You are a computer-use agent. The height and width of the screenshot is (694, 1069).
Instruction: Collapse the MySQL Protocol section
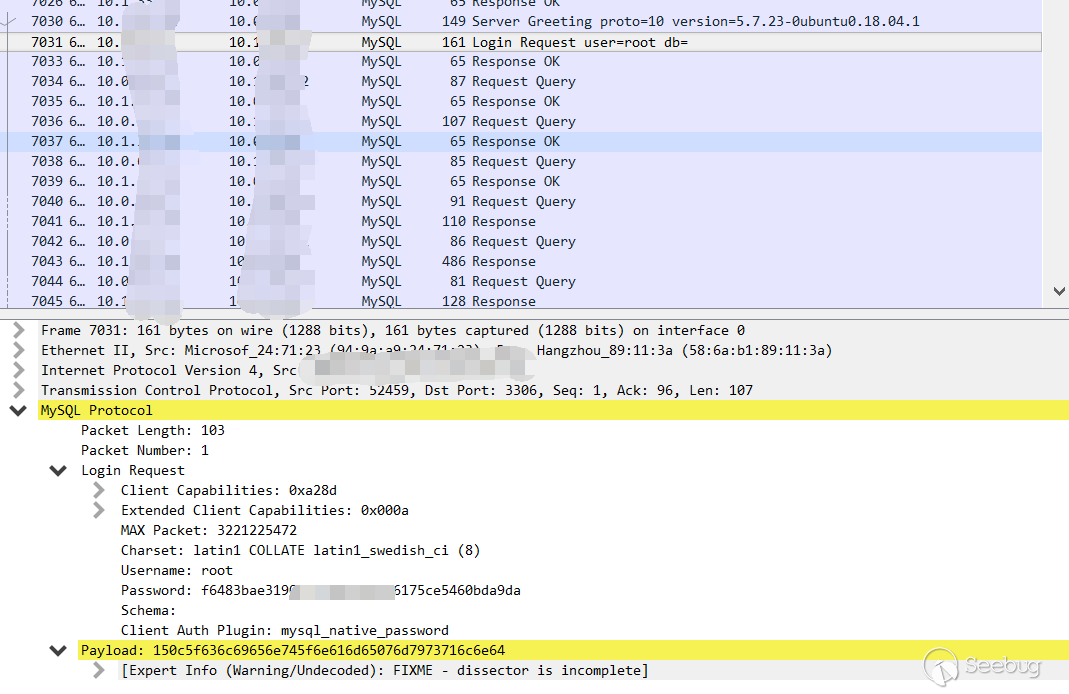(x=18, y=410)
